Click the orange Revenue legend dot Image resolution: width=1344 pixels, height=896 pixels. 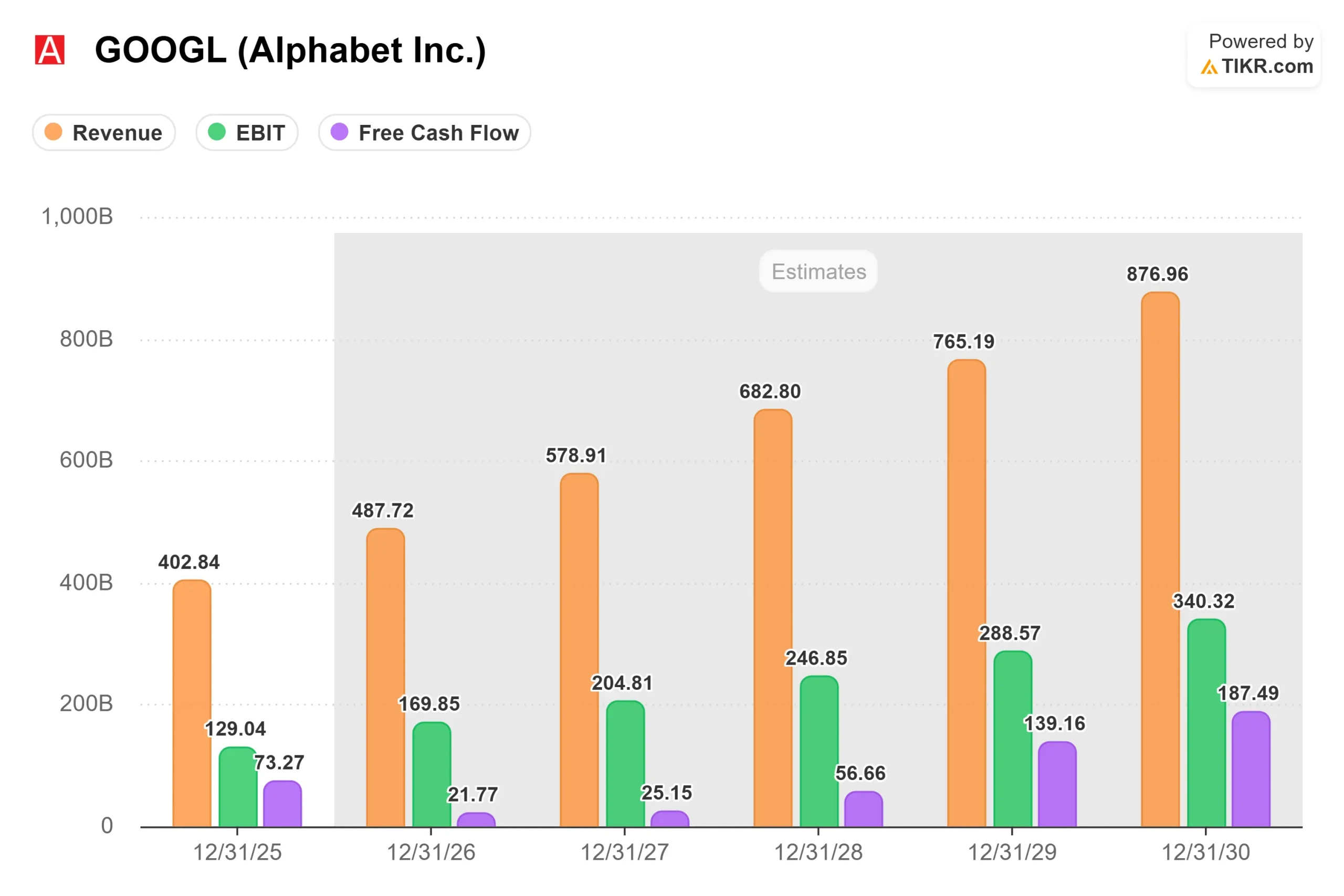53,132
